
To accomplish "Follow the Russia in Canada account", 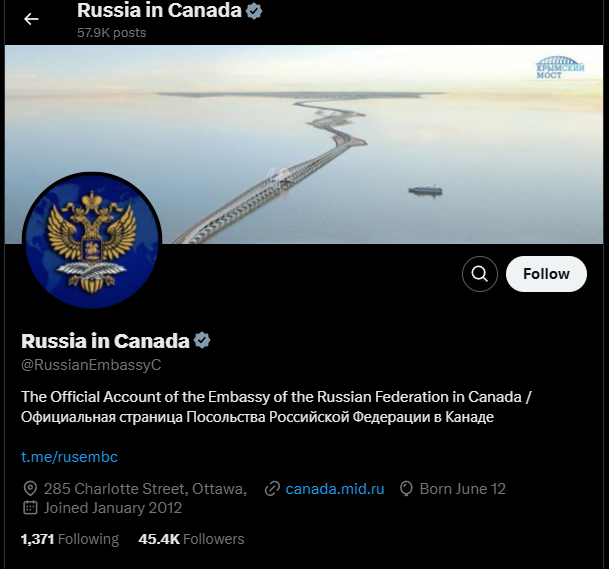I will [x=546, y=274].
